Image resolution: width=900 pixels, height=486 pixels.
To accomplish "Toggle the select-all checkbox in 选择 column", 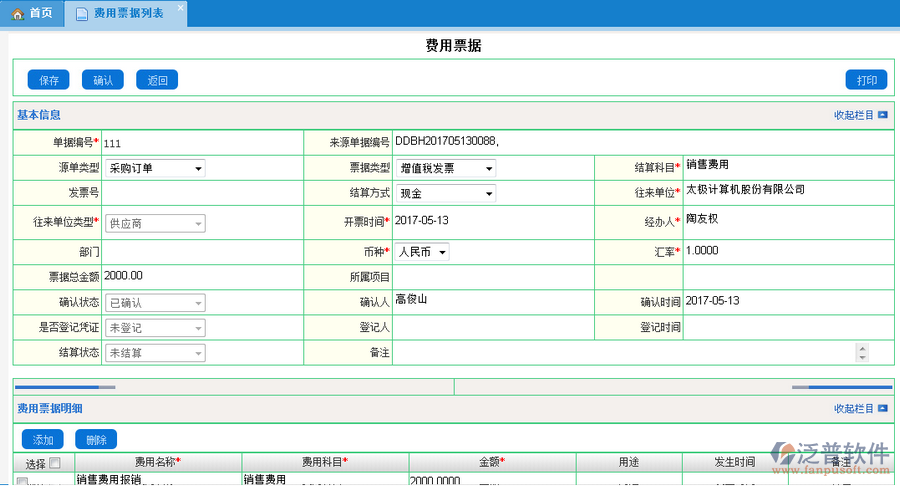I will point(55,462).
